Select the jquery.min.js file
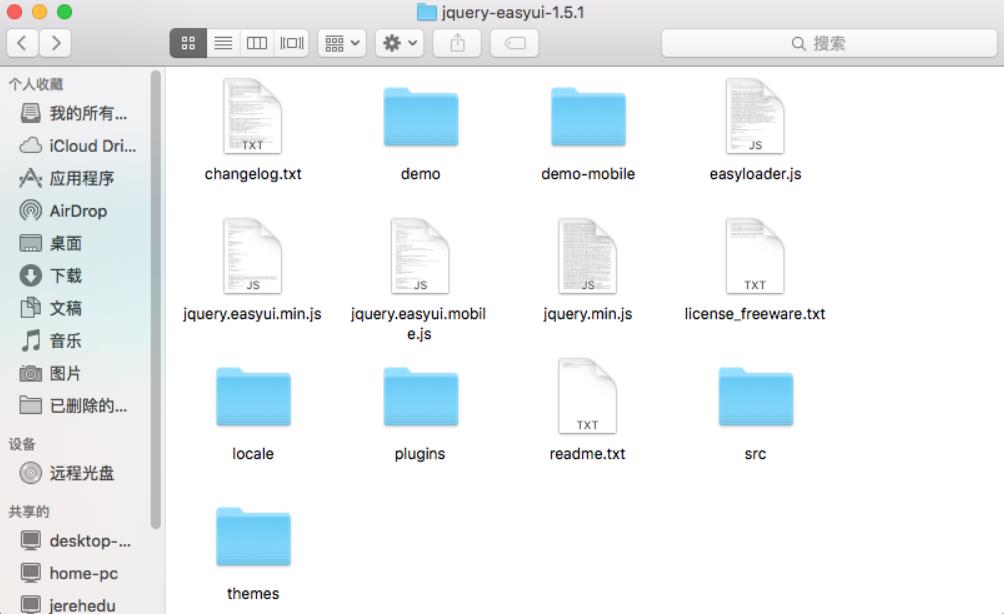This screenshot has width=1004, height=614. point(588,271)
